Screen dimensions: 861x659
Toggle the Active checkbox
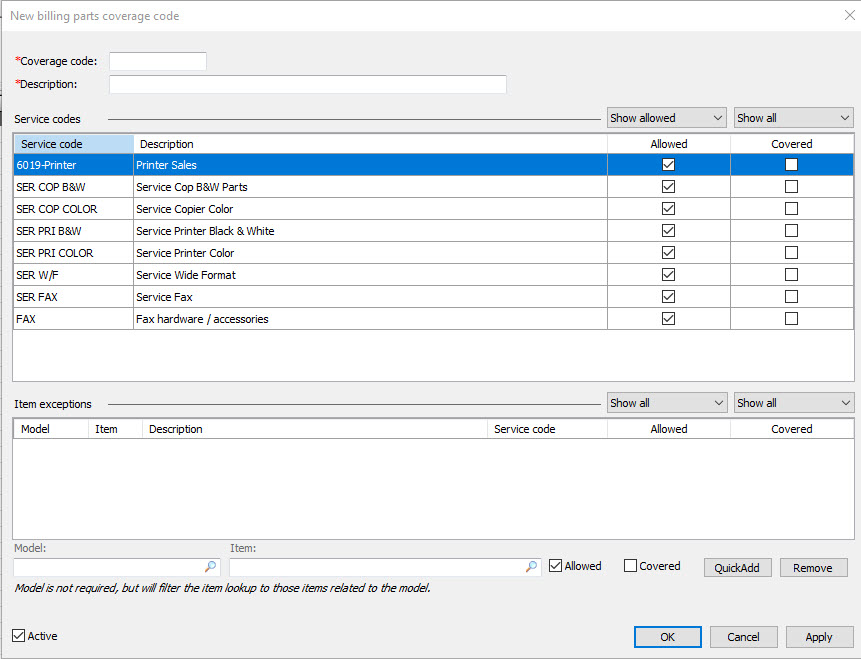pyautogui.click(x=18, y=635)
